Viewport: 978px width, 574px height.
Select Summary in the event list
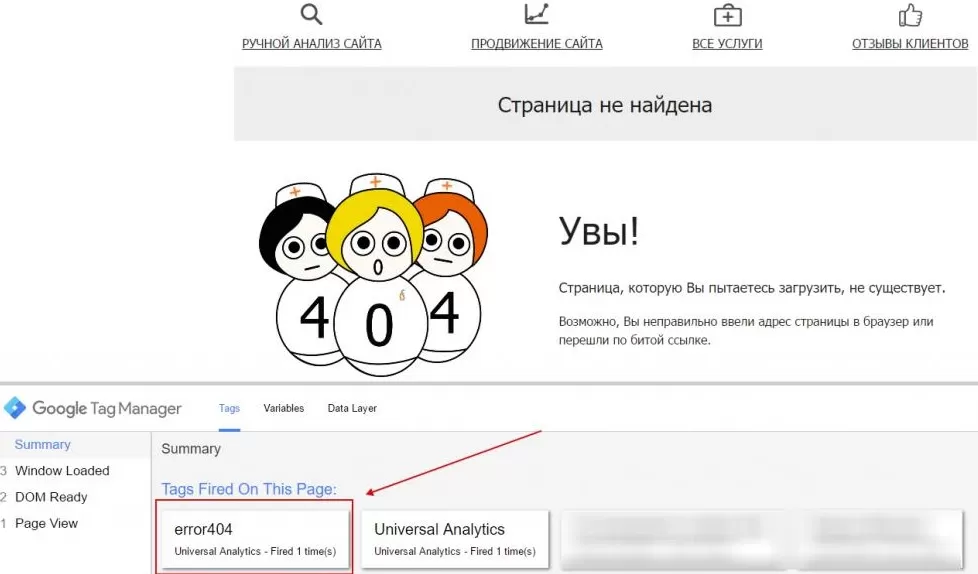click(43, 445)
